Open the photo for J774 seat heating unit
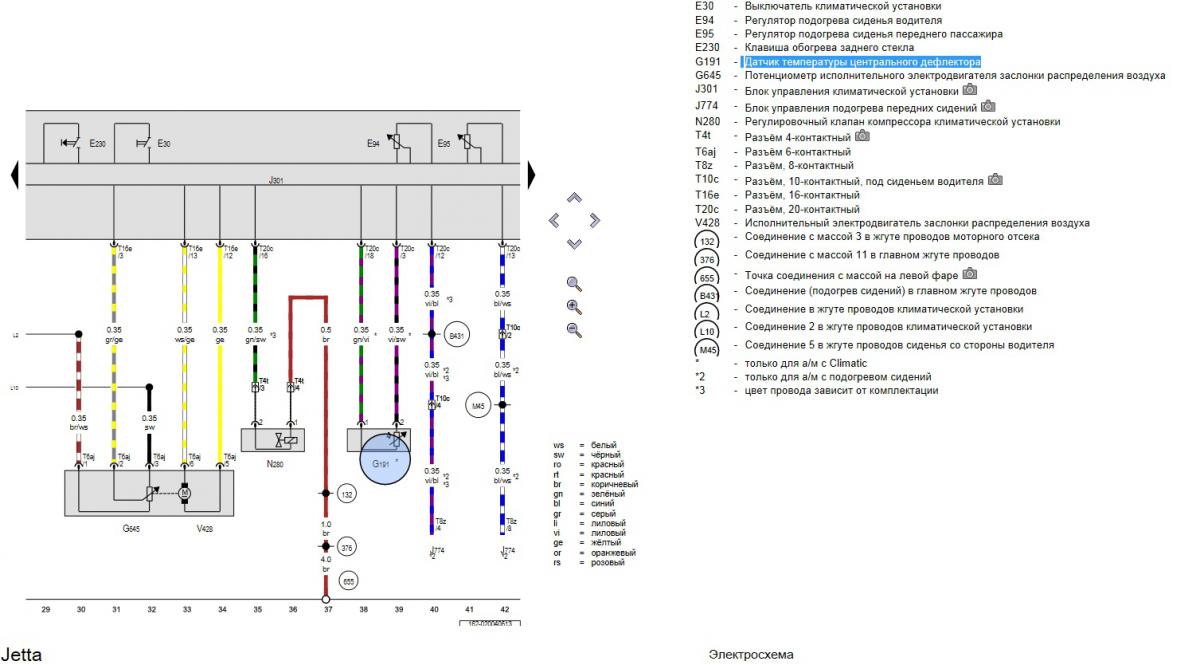The height and width of the screenshot is (665, 1200). (988, 106)
